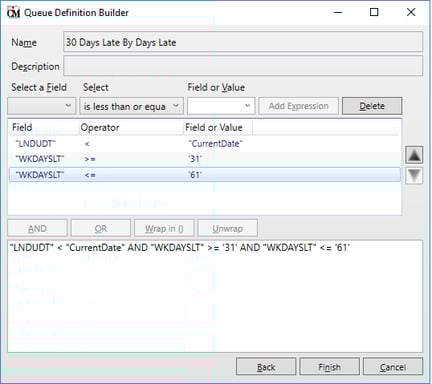Minimize the Queue Definition Builder window
The height and width of the screenshot is (384, 432).
(338, 13)
